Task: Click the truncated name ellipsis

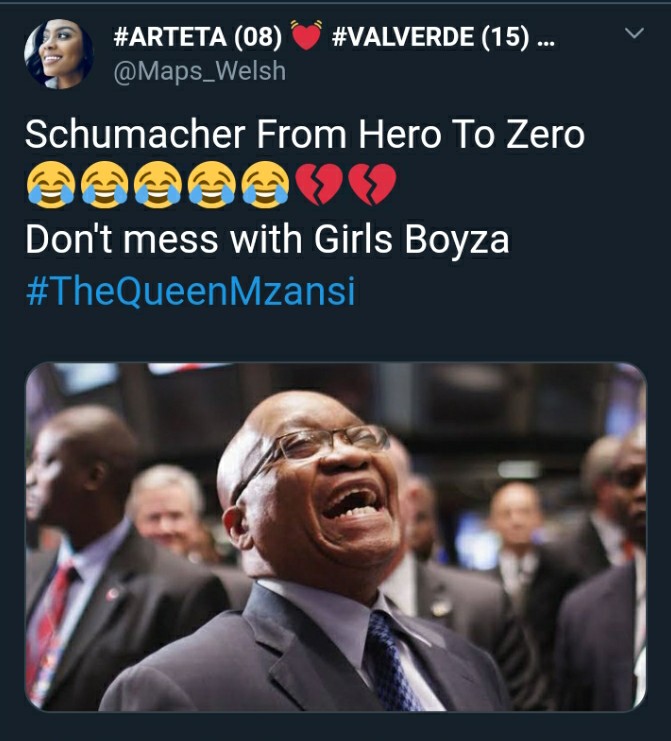Action: (546, 43)
